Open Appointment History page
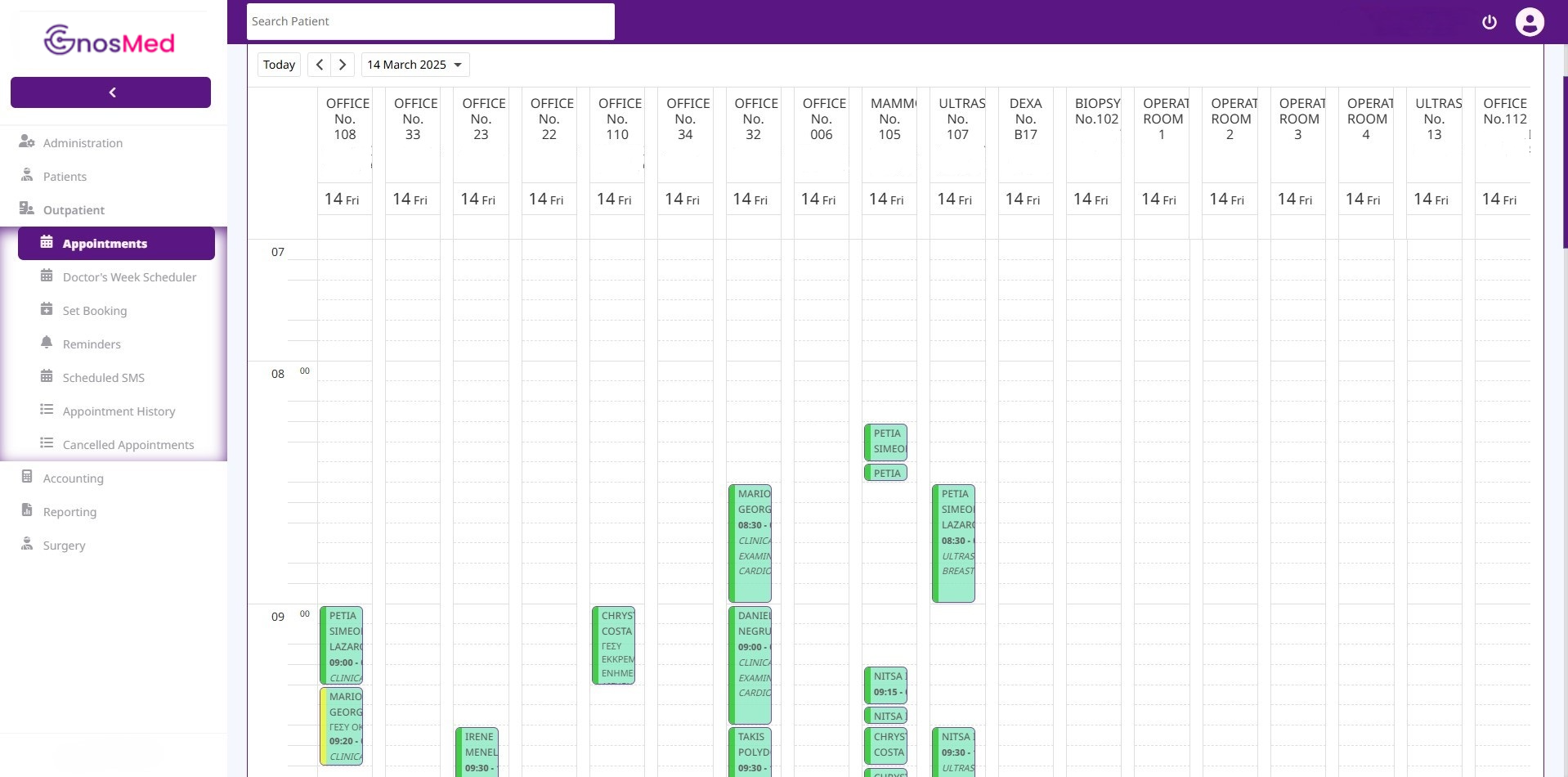 (x=119, y=411)
